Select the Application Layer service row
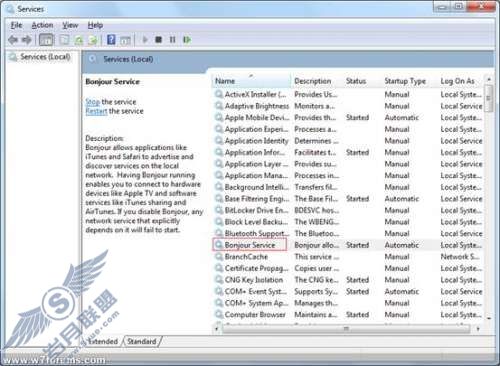500x366 pixels. pos(348,164)
